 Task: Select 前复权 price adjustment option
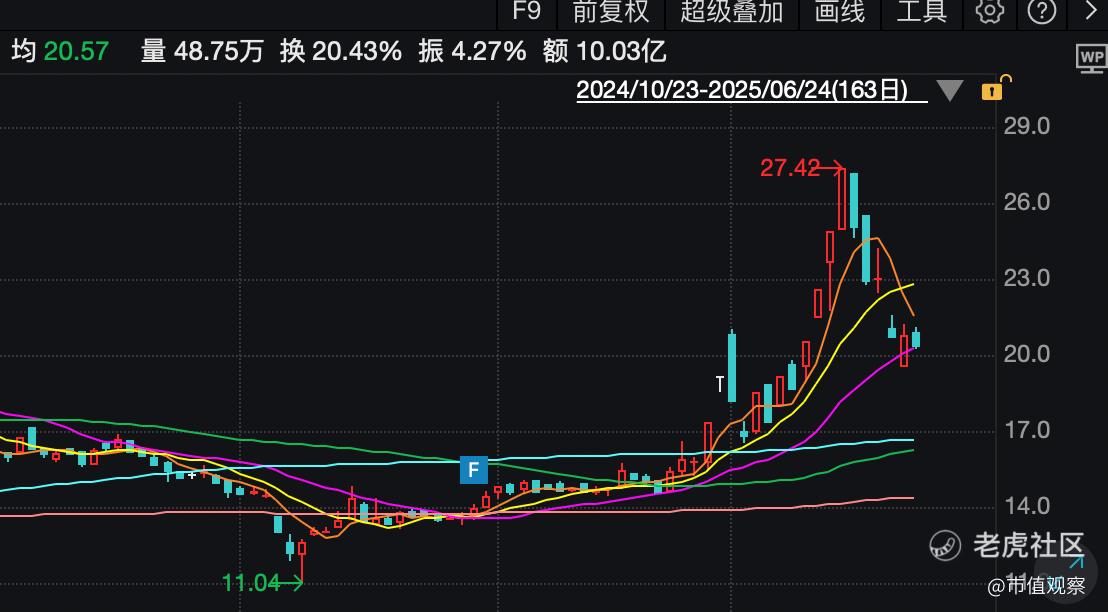(611, 11)
